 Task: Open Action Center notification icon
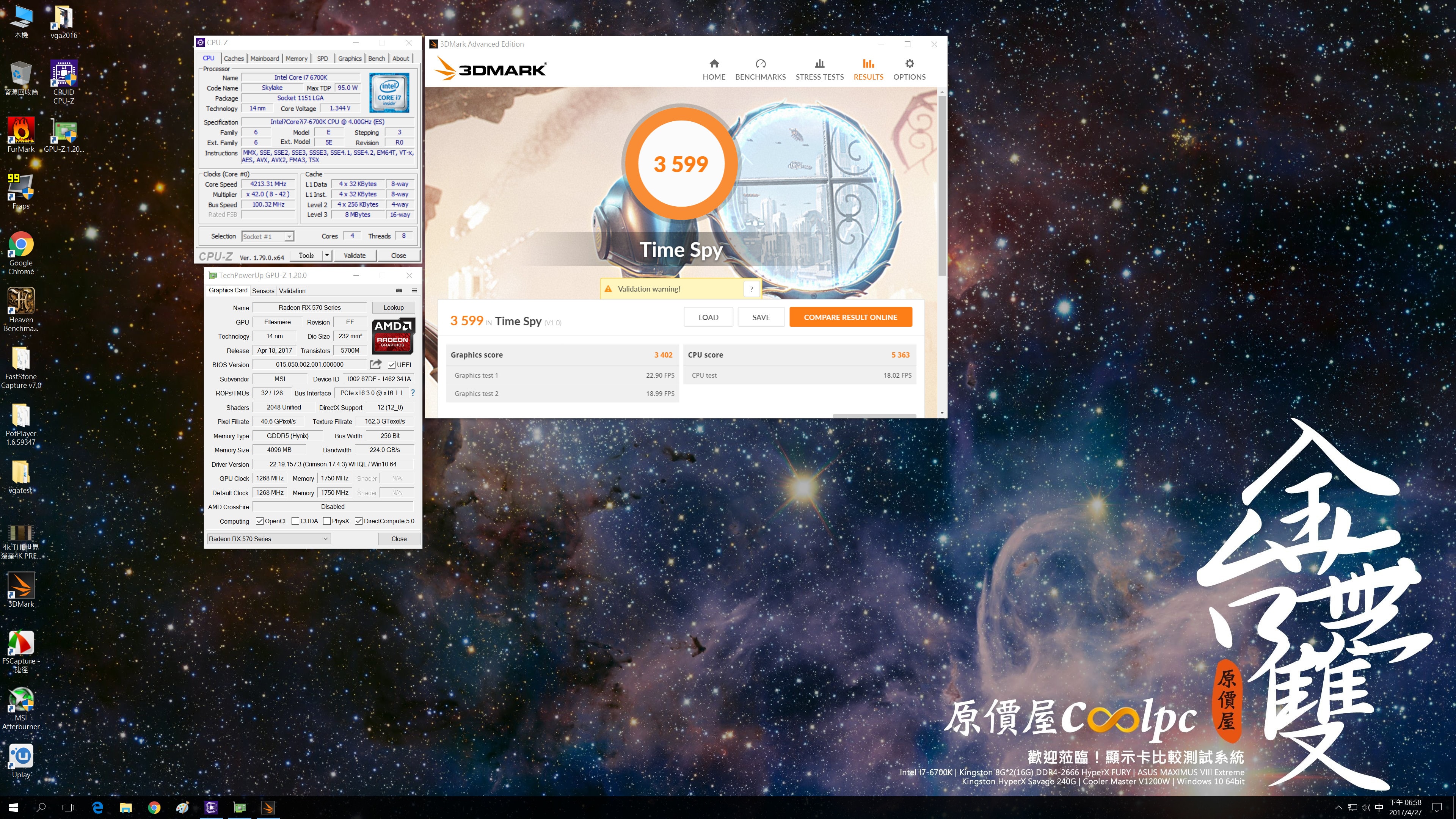1437,808
